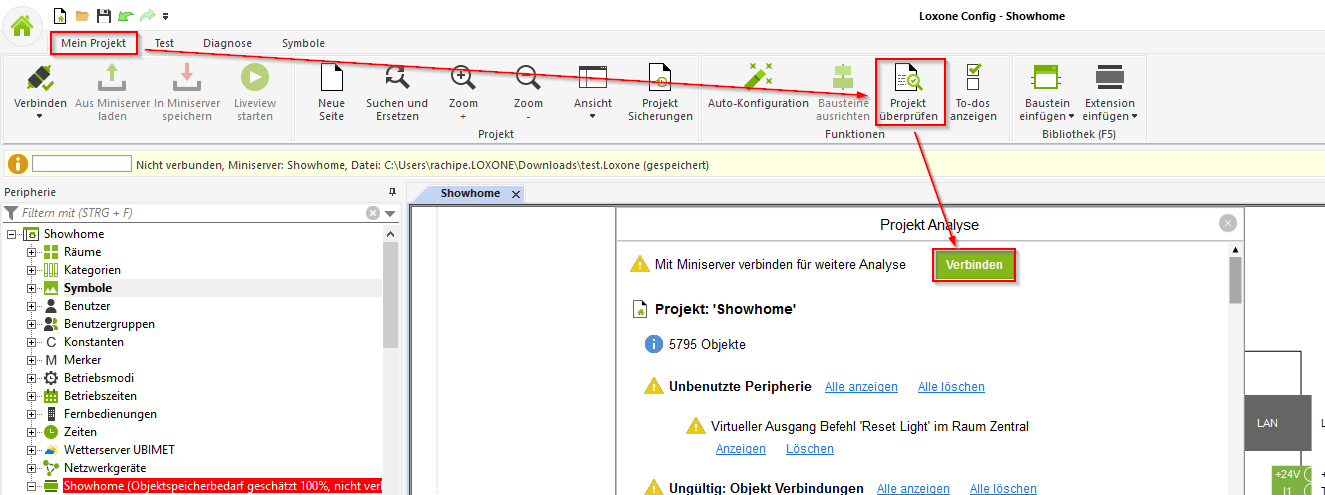
Task: Switch to the Diagnose tab
Action: tap(227, 43)
